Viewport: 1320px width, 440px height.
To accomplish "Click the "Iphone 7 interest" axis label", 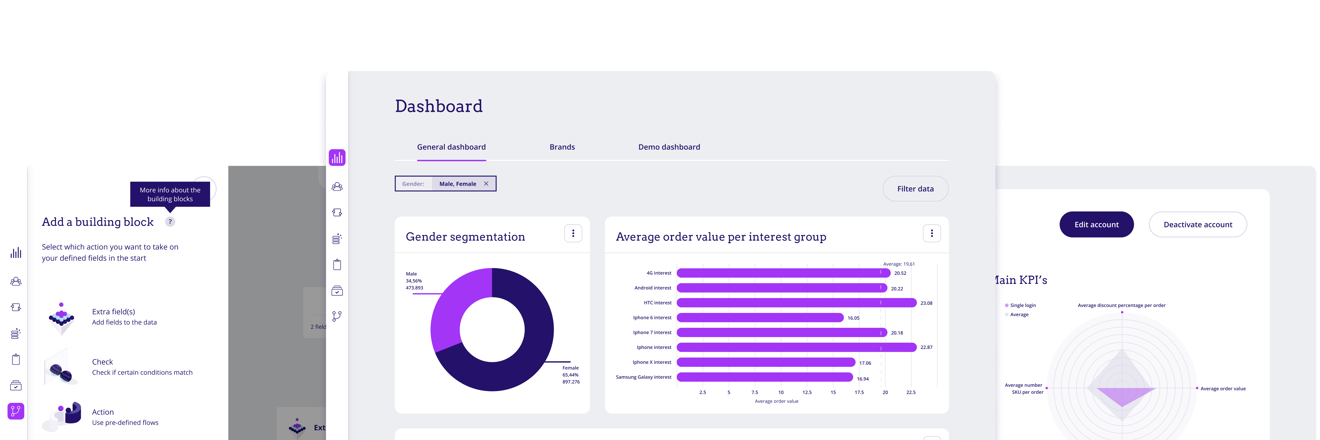I will click(x=652, y=332).
